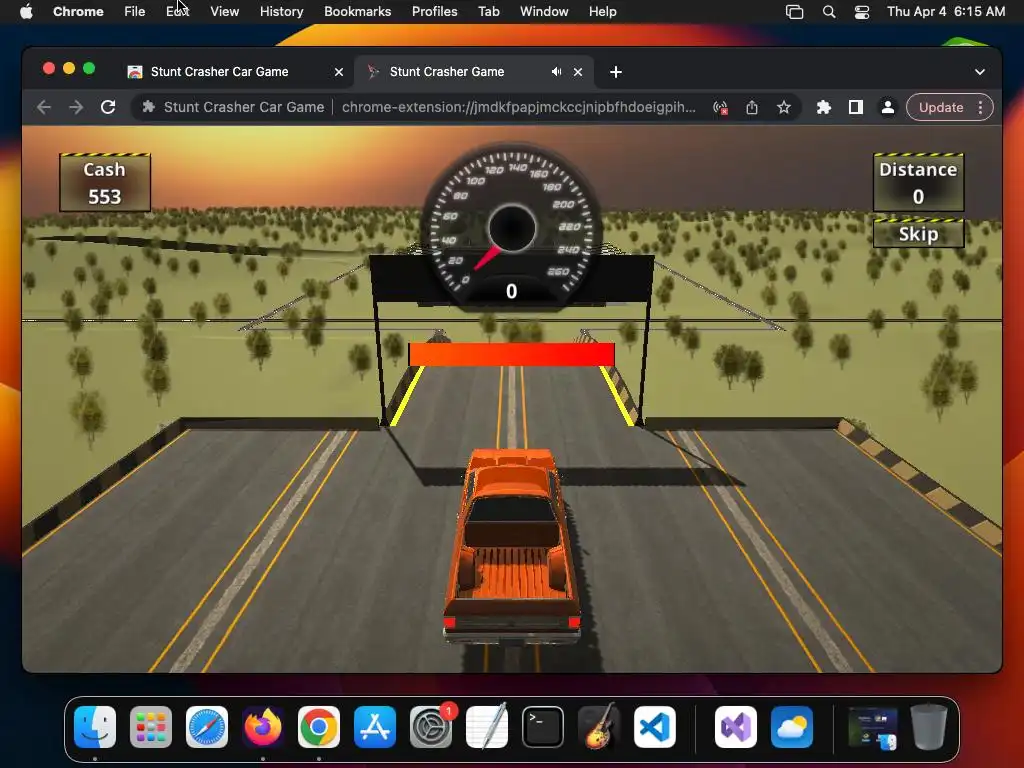Launch Visual Studio Code from the Dock

(x=655, y=726)
